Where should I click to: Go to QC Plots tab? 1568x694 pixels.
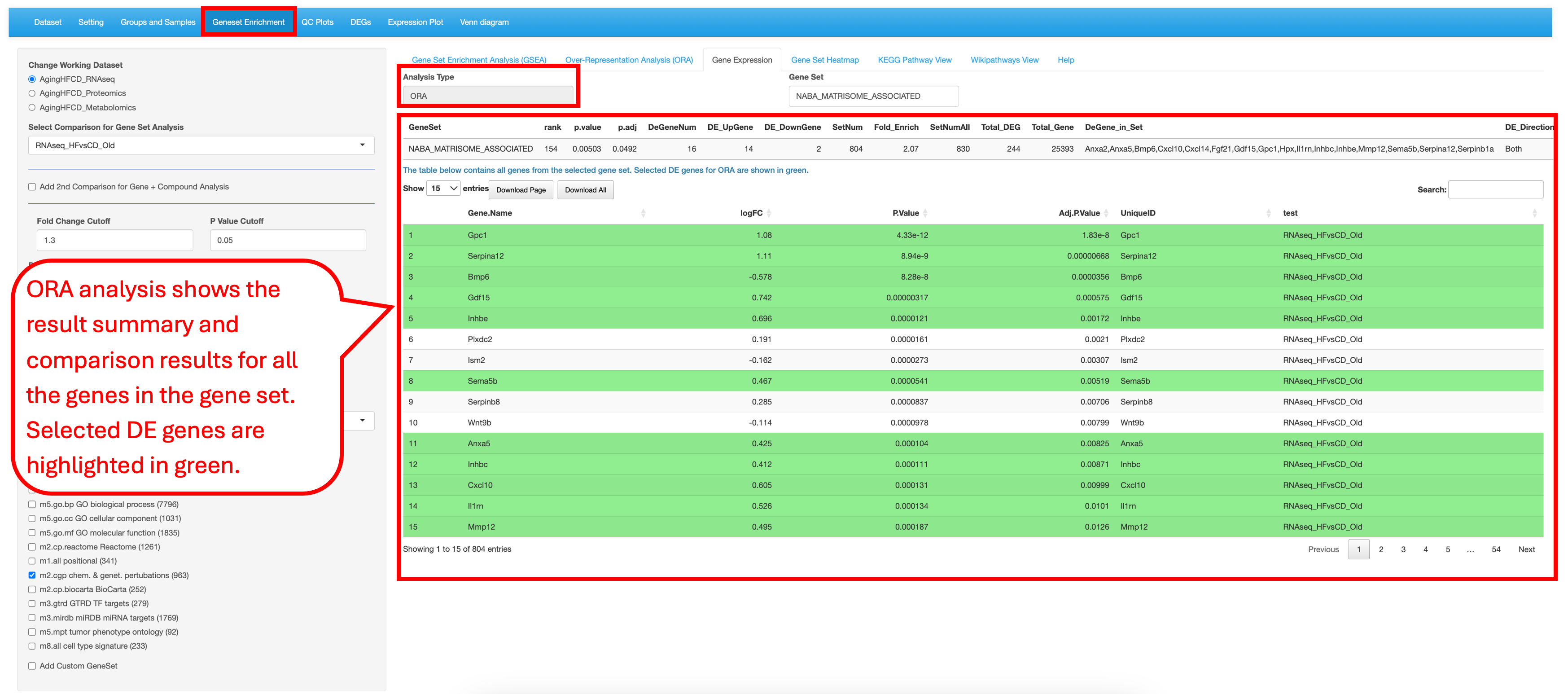[x=317, y=22]
